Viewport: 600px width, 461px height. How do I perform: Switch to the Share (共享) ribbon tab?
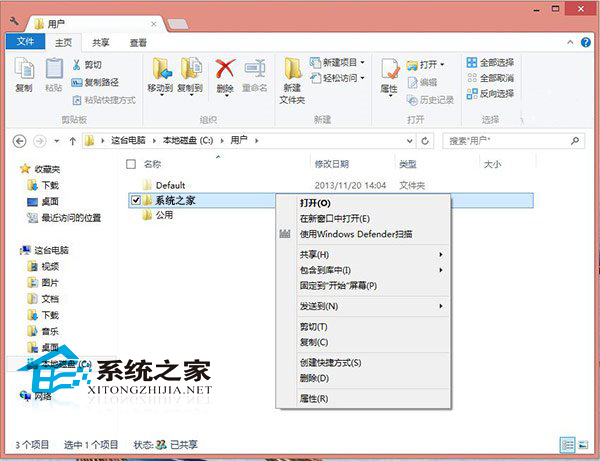101,42
